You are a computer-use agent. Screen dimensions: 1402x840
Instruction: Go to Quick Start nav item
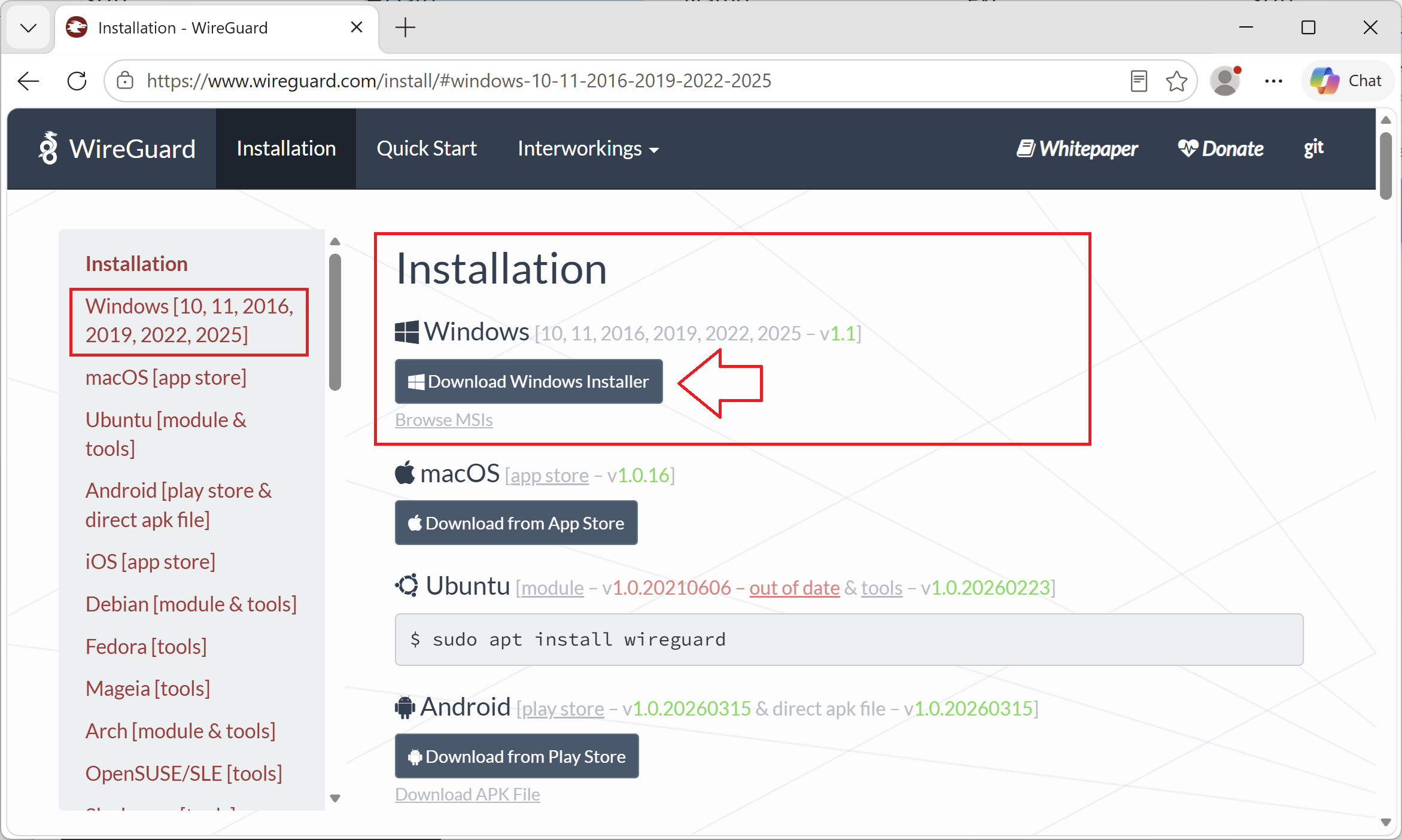click(427, 148)
